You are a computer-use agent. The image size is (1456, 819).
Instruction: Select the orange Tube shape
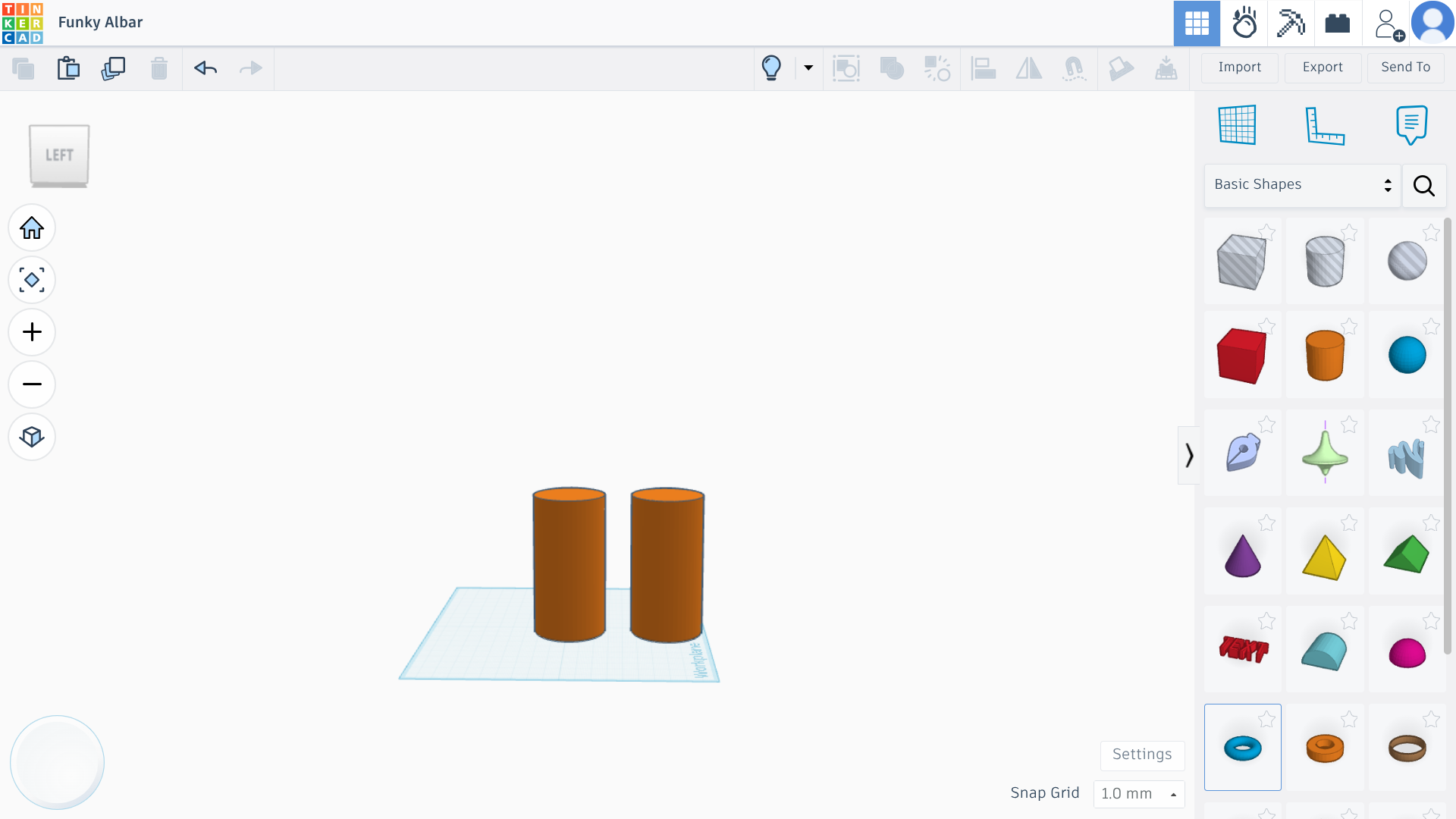pos(1325,748)
